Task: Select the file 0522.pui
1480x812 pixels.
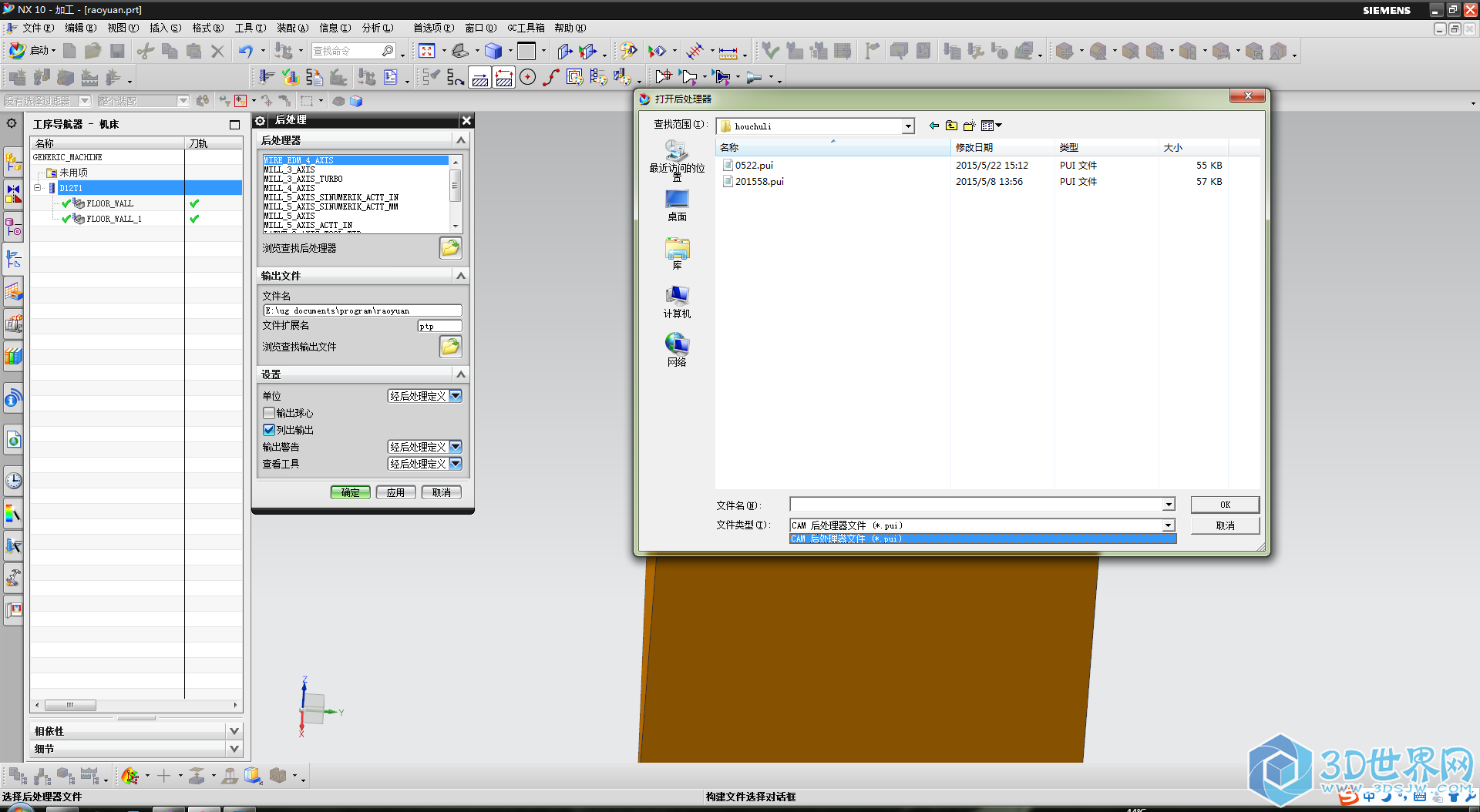Action: (754, 166)
